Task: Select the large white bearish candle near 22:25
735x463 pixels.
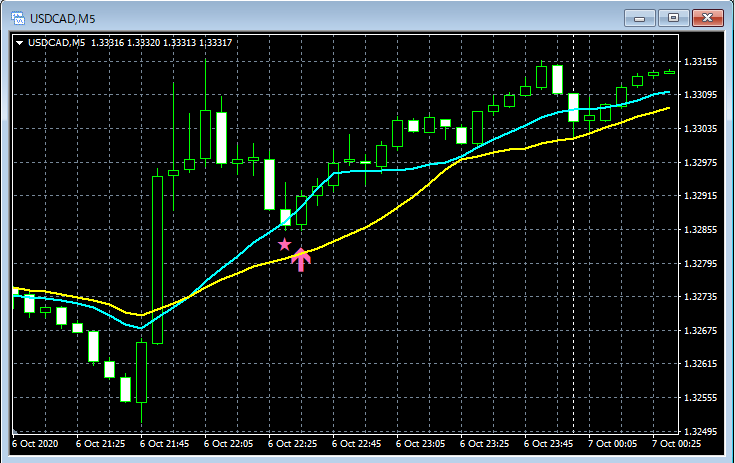Action: [x=270, y=184]
